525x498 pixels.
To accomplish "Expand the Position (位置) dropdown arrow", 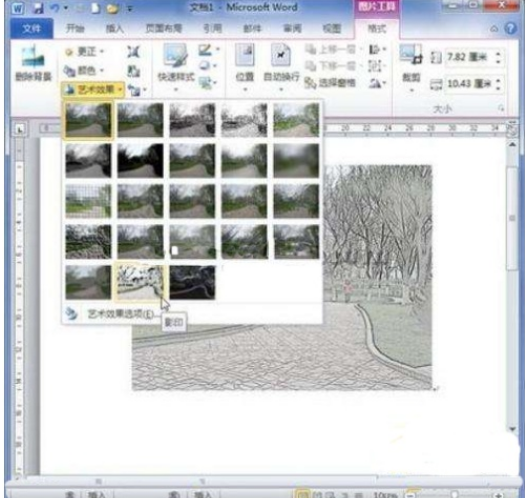I will point(245,89).
